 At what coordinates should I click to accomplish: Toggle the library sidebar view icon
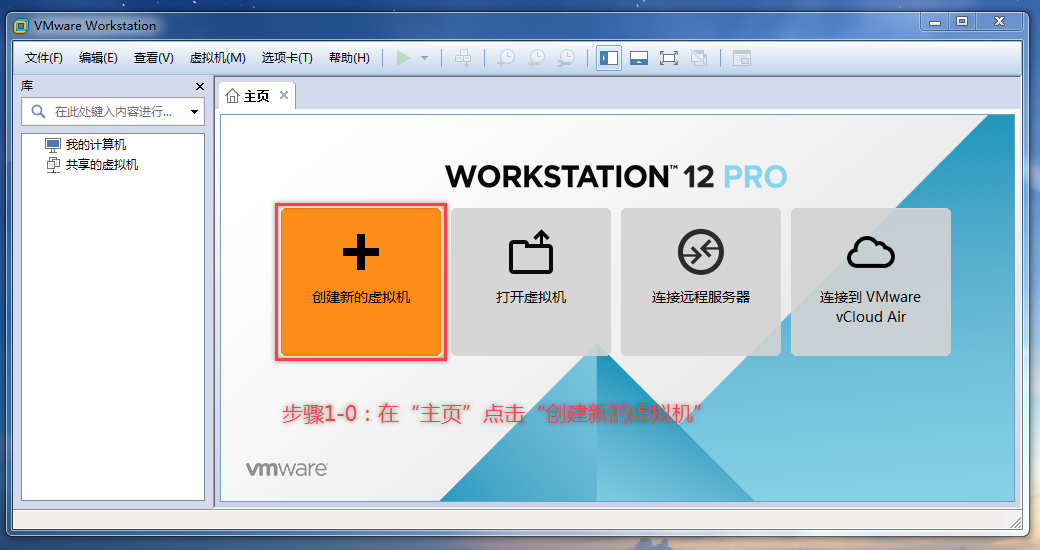pyautogui.click(x=609, y=58)
